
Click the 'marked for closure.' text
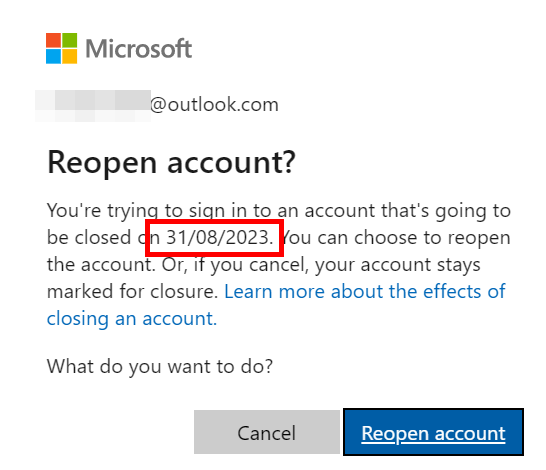coord(133,291)
